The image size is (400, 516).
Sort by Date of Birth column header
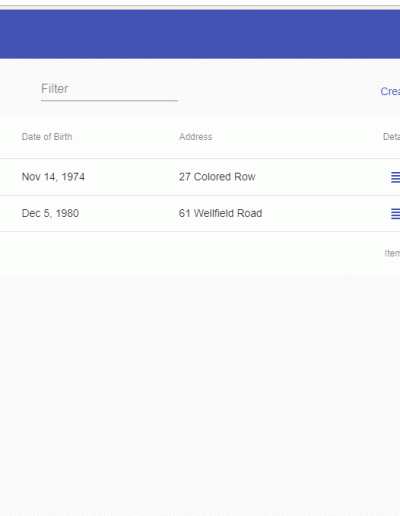pos(47,137)
